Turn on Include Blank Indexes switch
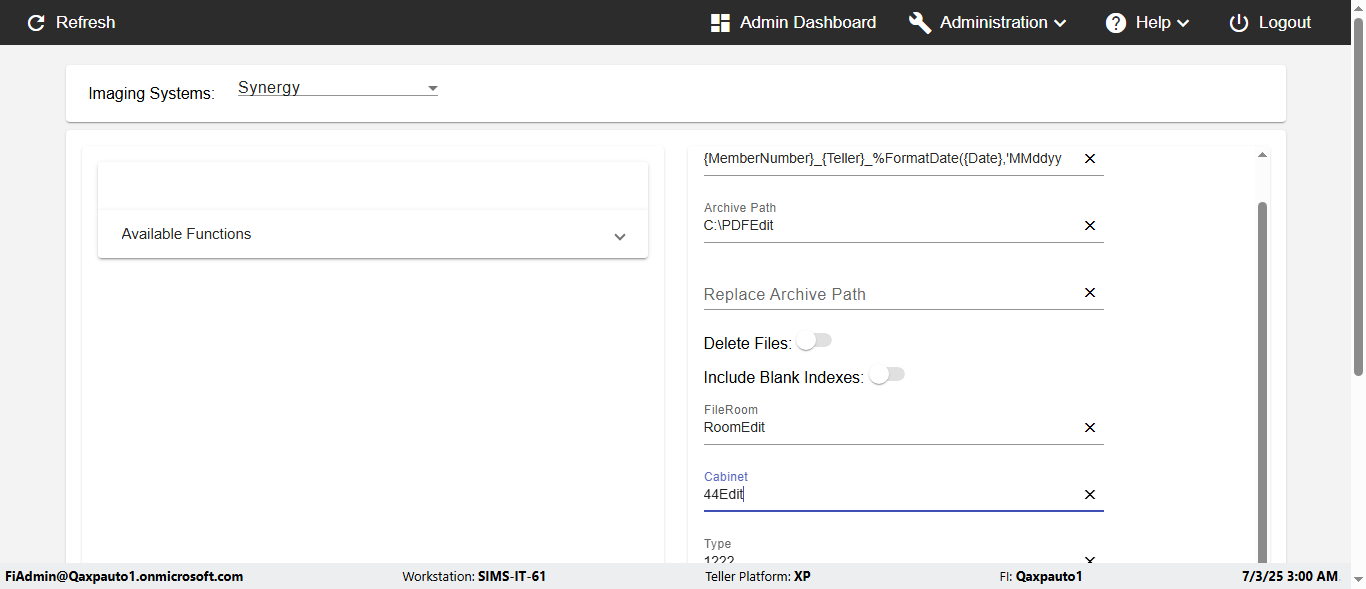 click(x=886, y=376)
